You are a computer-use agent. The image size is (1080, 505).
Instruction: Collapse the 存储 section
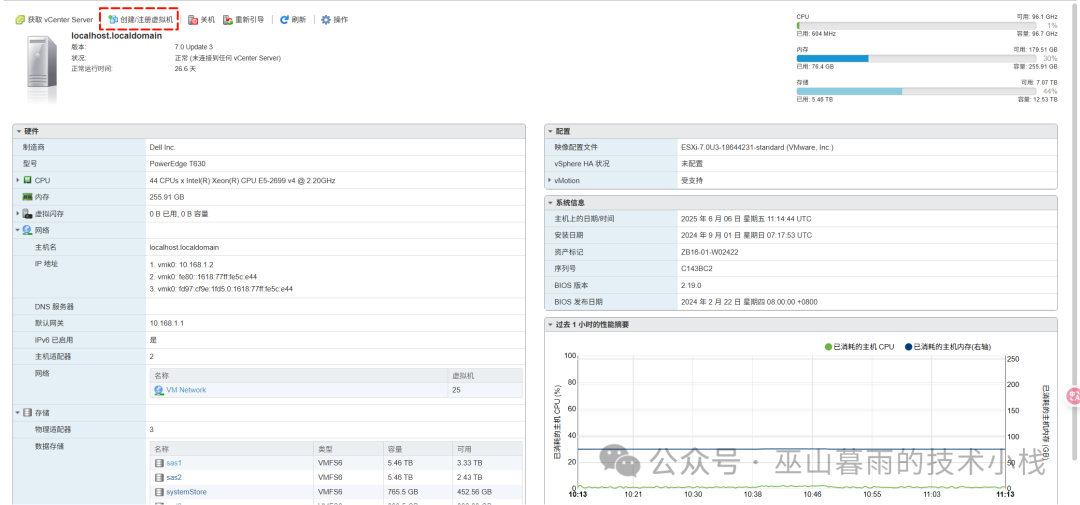point(18,413)
